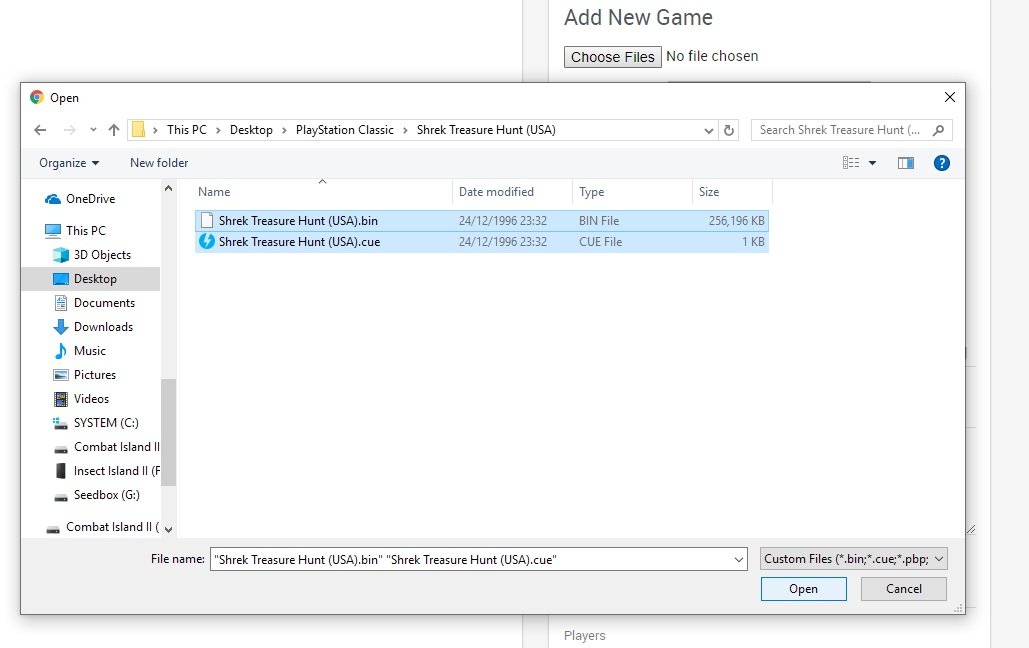Click the Documents page icon
Screen dimensions: 1029x648
click(x=60, y=303)
